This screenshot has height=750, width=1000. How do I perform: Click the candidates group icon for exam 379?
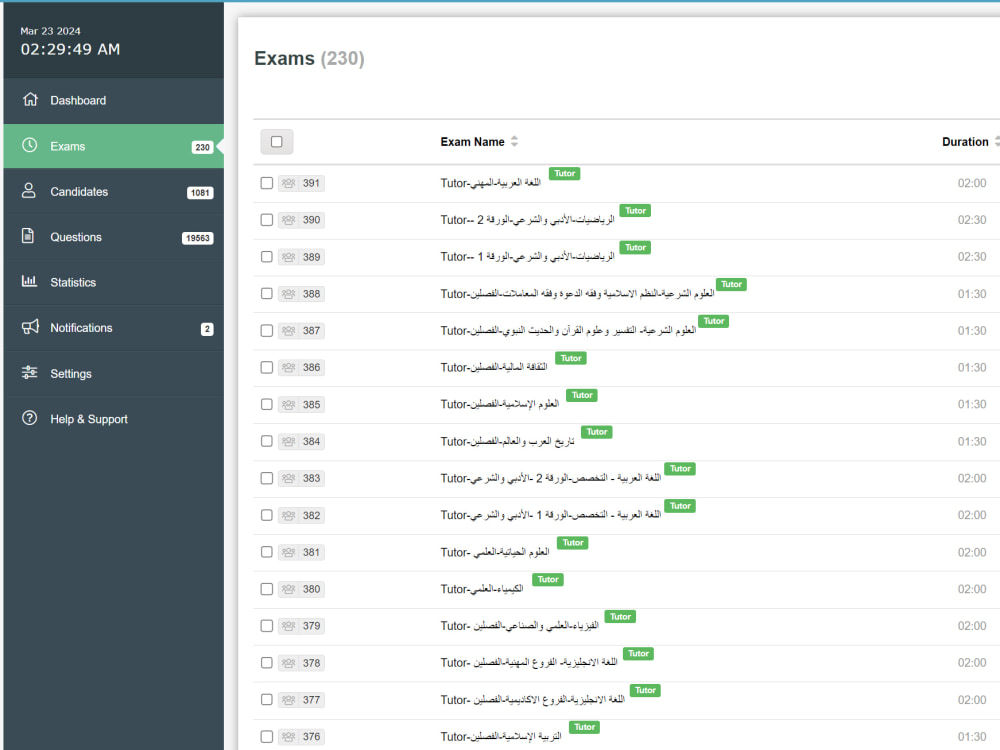tap(288, 626)
